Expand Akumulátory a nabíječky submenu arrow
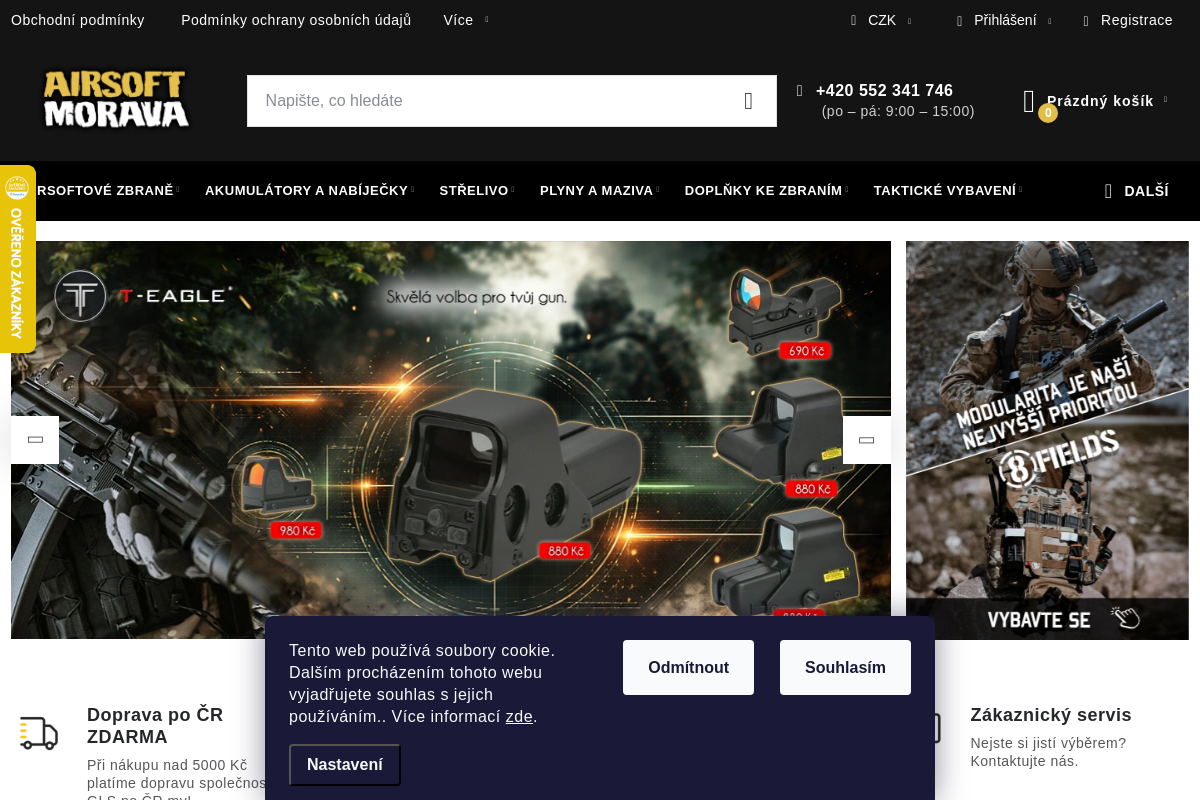This screenshot has height=800, width=1200. 413,190
